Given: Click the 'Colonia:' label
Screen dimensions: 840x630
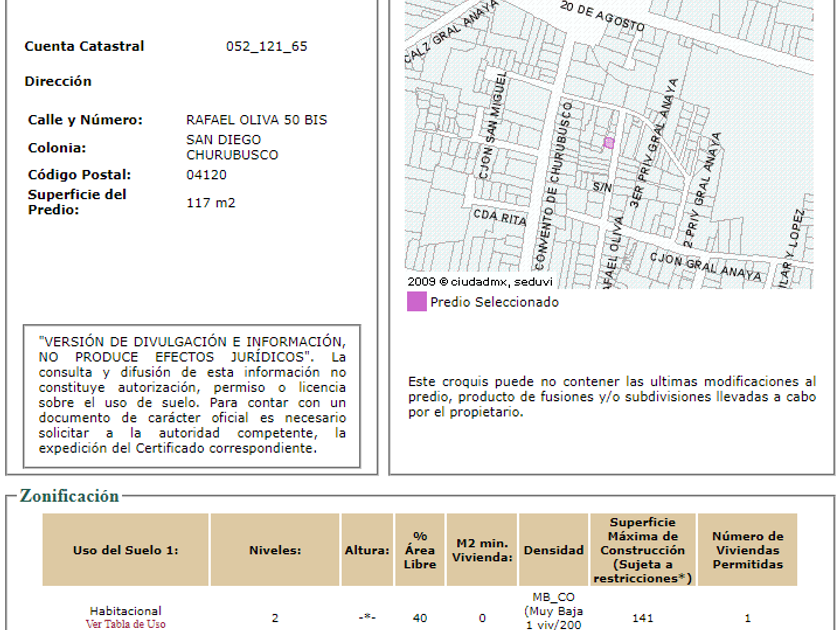Looking at the screenshot, I should [x=57, y=148].
